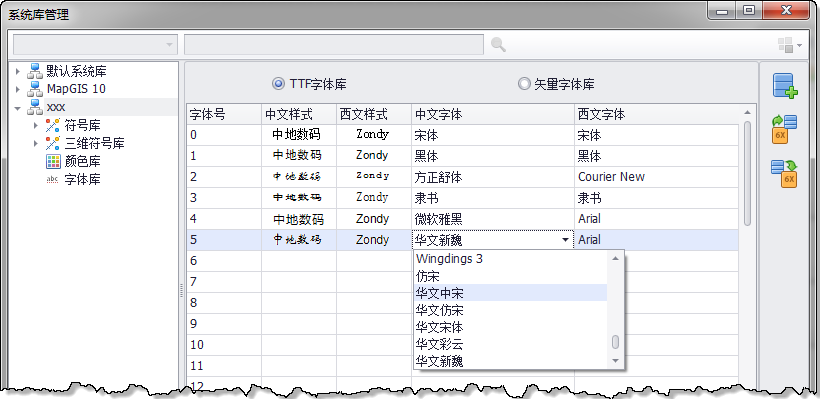Select the TTF字体库 radio button
Viewport: 820px width, 399px height.
(x=279, y=84)
